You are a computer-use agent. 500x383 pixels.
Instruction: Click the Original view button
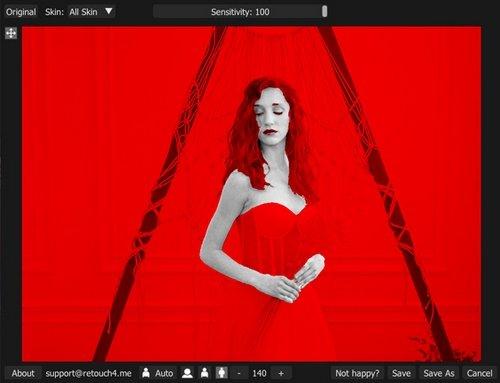tap(21, 12)
